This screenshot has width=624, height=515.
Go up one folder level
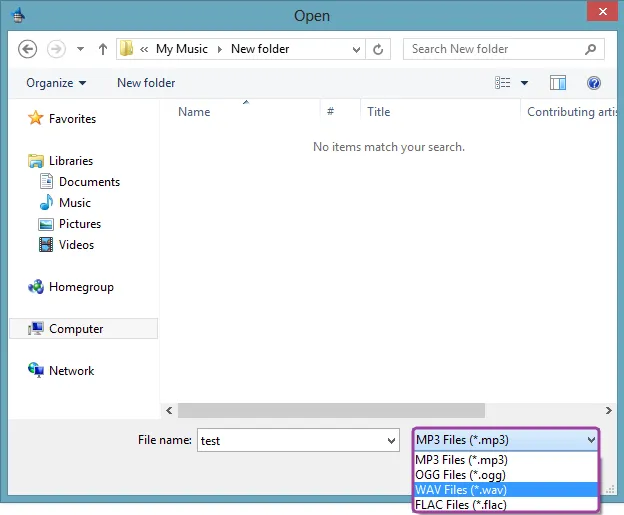pos(103,49)
